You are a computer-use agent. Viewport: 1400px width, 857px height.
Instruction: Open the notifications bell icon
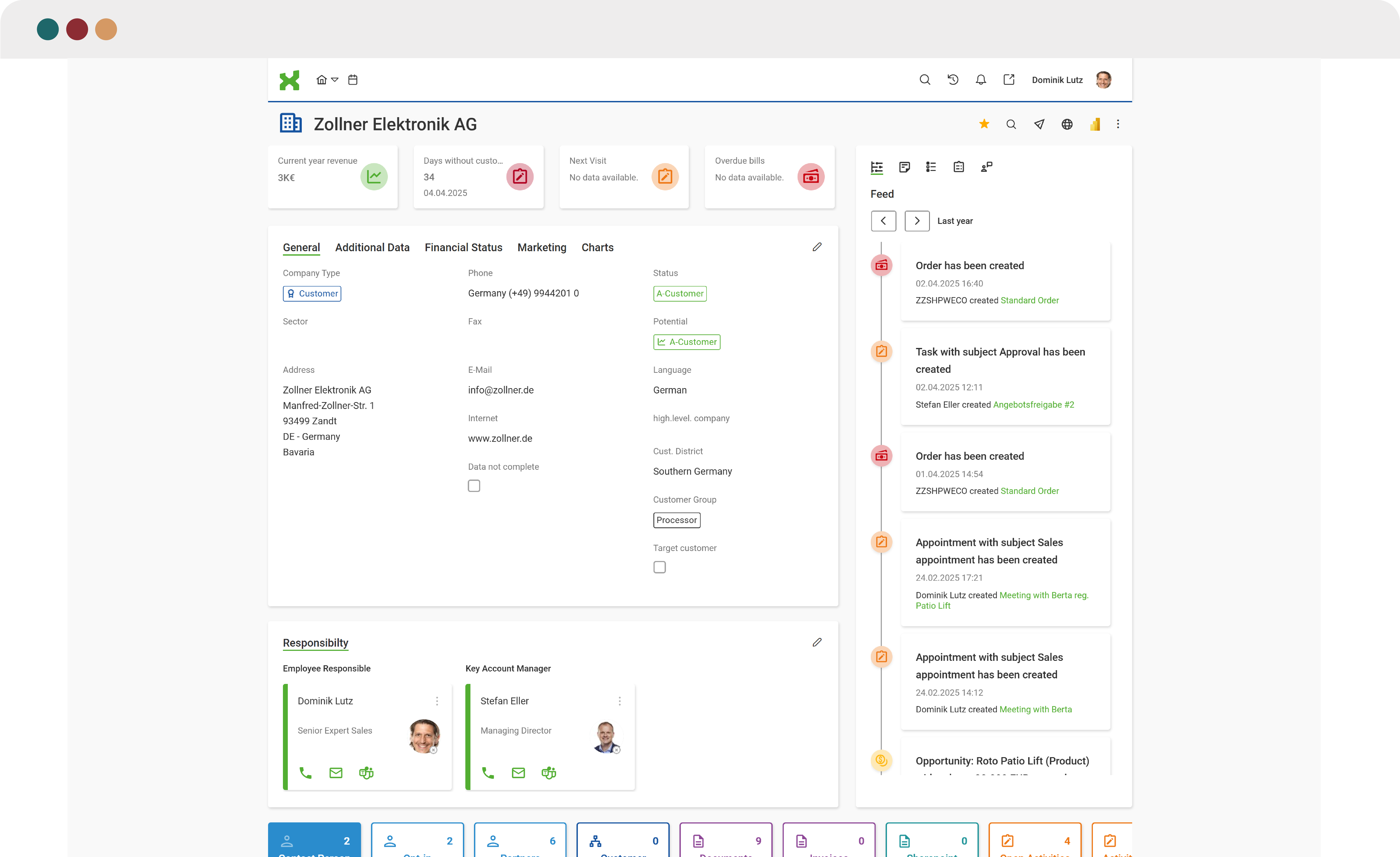(x=980, y=80)
